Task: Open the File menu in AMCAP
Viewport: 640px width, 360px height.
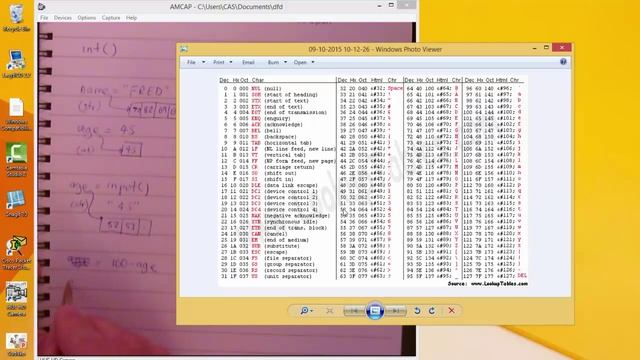Action: (x=44, y=18)
